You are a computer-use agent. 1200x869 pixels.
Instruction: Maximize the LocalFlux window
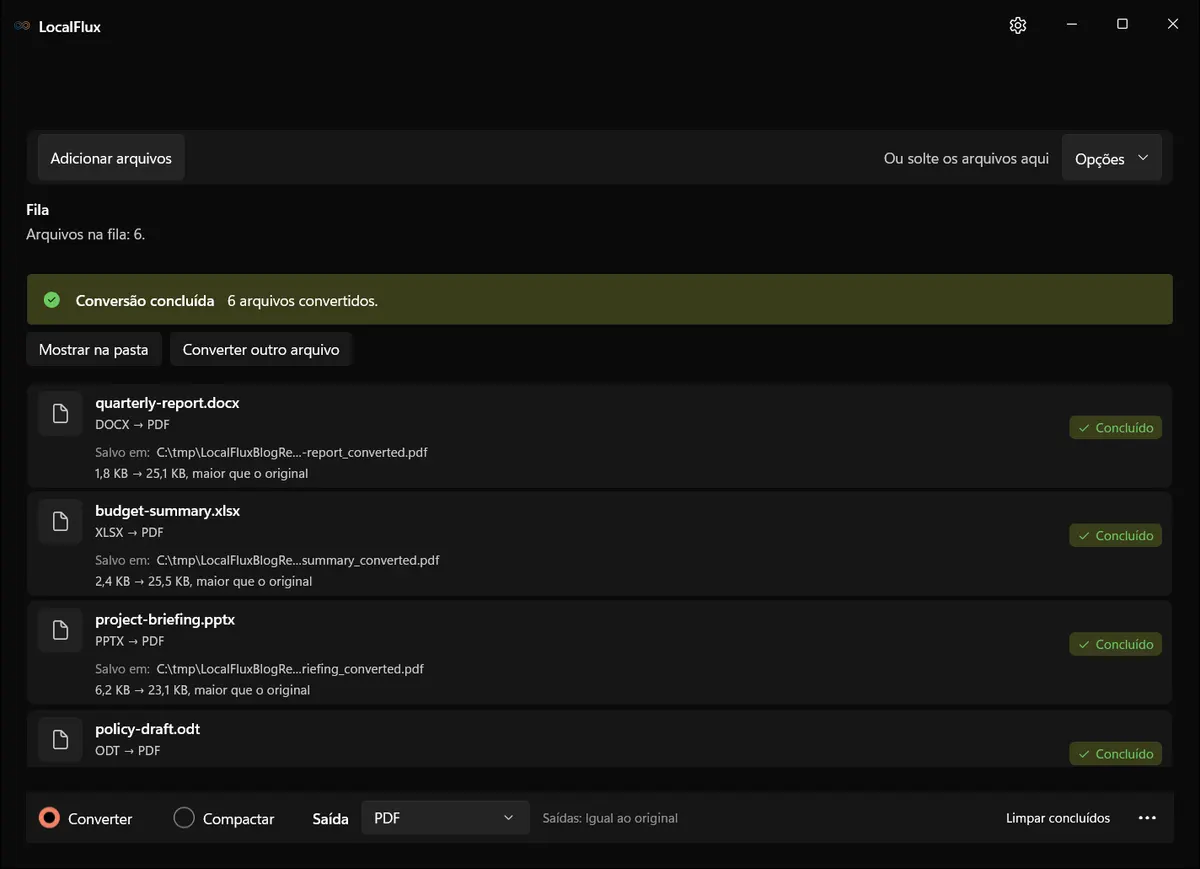click(x=1122, y=25)
